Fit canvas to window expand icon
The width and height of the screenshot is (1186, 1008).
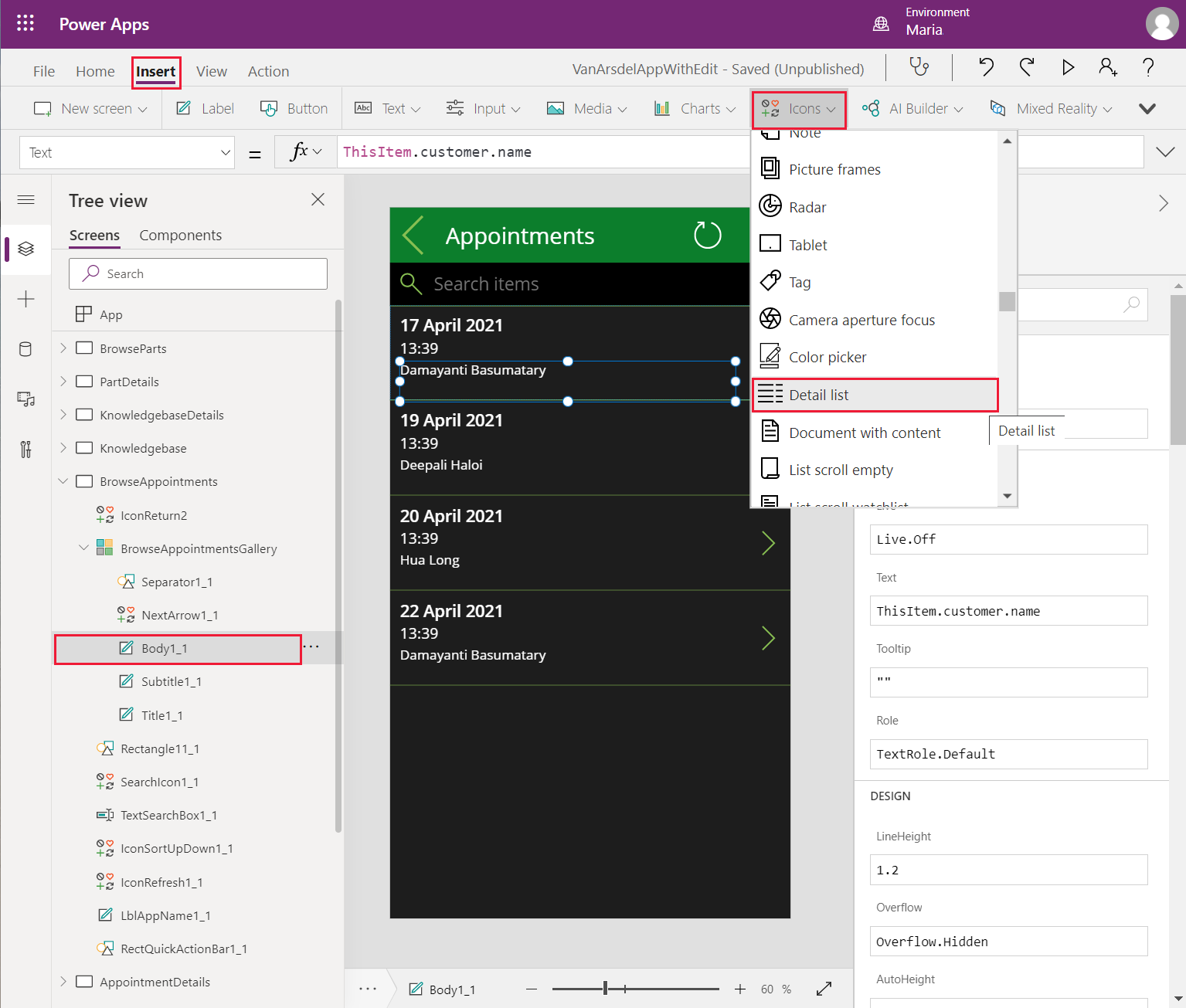pos(824,989)
